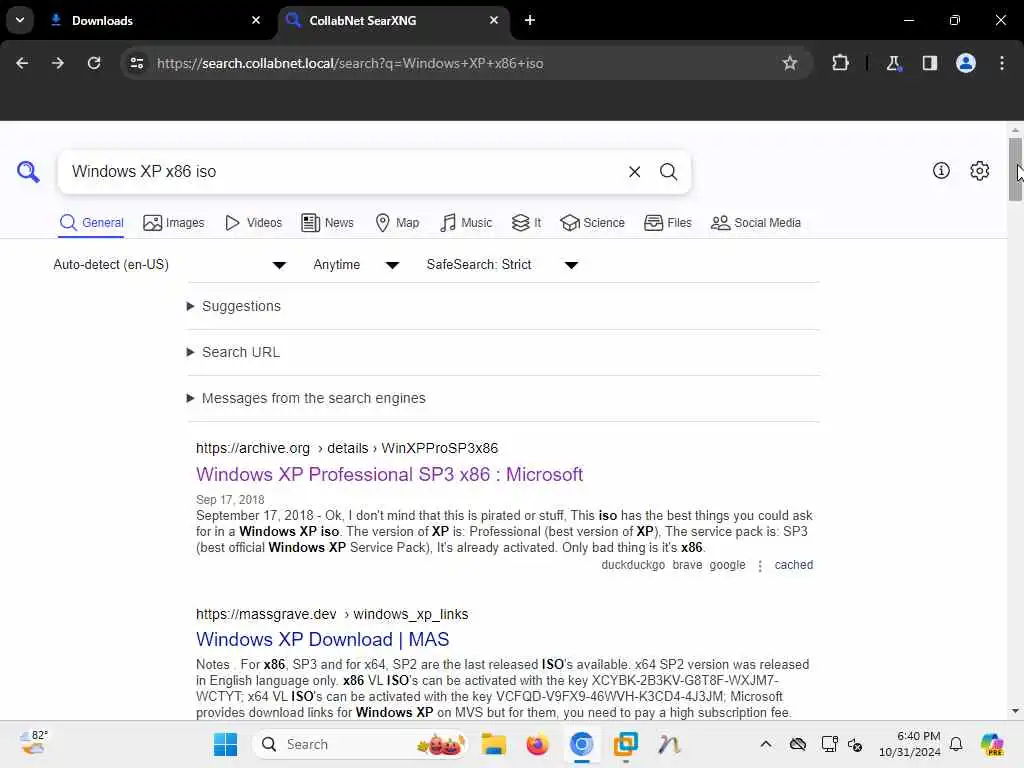The image size is (1024, 768).
Task: Bookmark this page with the star
Action: (x=790, y=63)
